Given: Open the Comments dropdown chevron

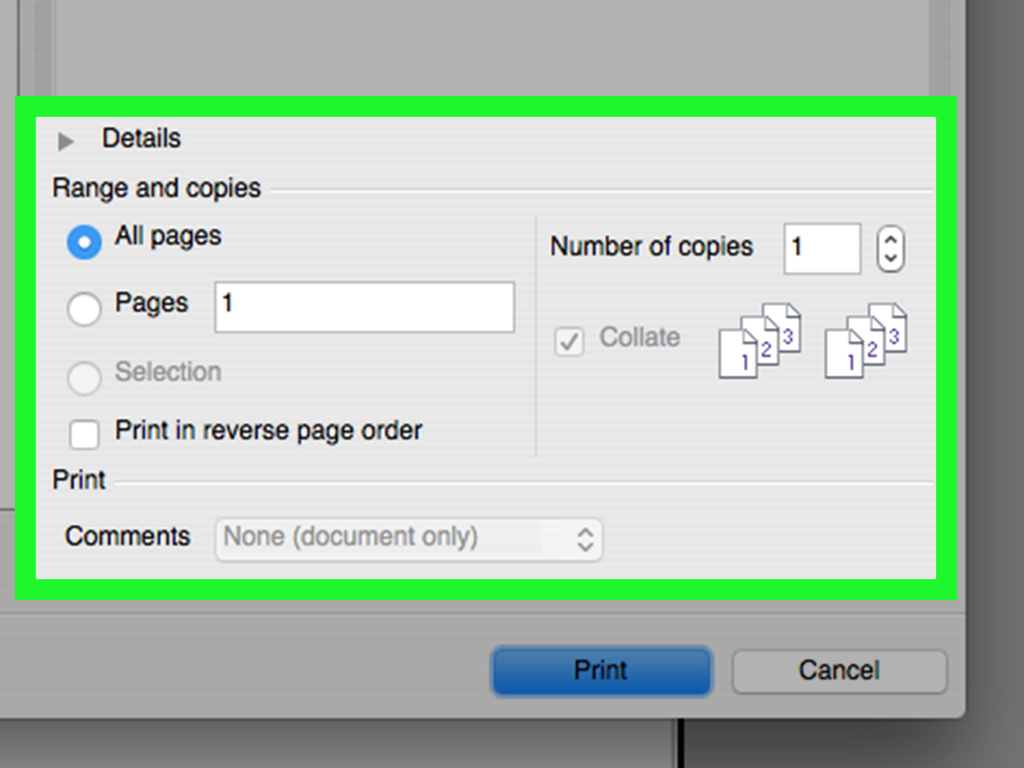Looking at the screenshot, I should [587, 538].
